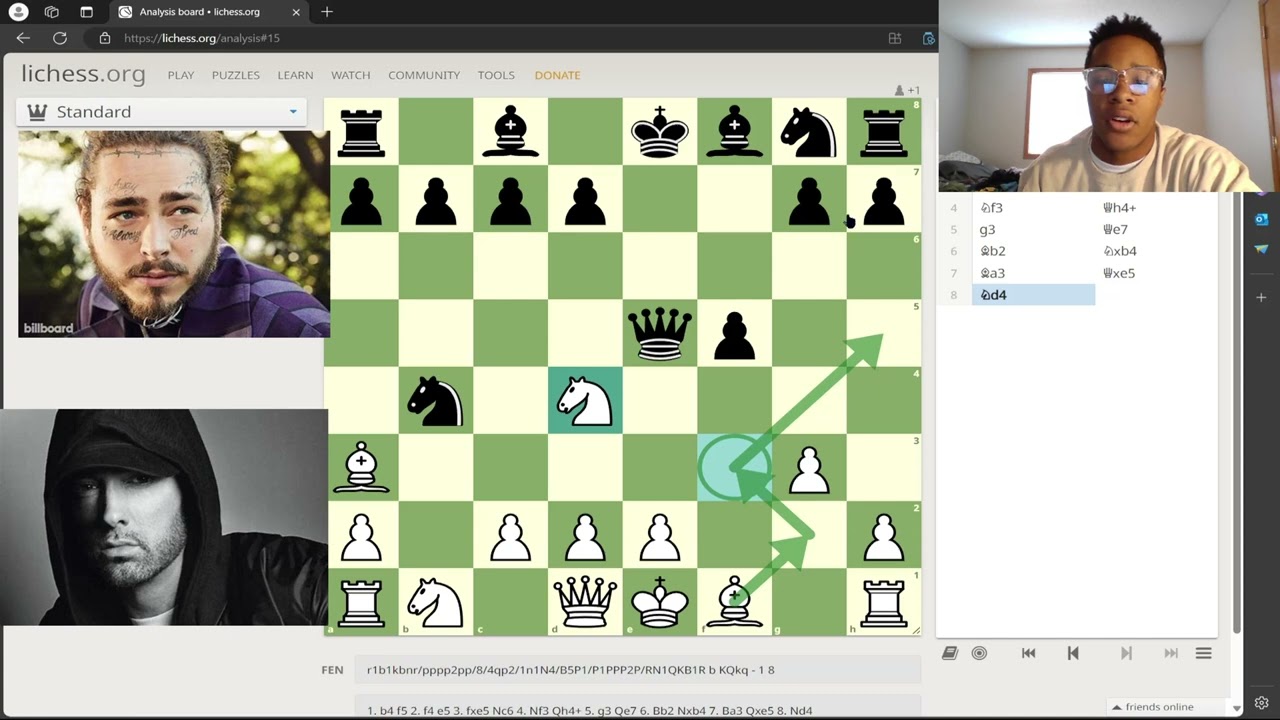
Task: Go to move Bb2 in list
Action: (x=1033, y=251)
